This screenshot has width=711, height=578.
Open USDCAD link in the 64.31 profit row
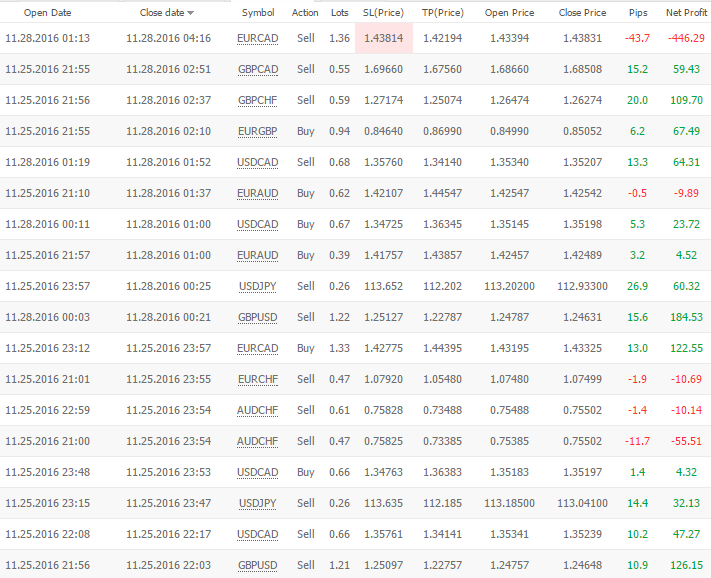tap(258, 162)
